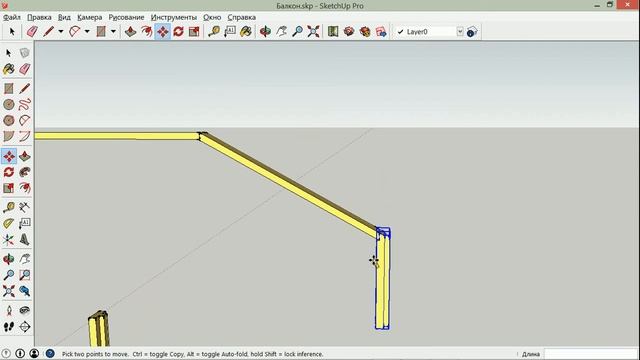The image size is (640, 360).
Task: Pick the Pie drawing tool
Action: (9, 136)
